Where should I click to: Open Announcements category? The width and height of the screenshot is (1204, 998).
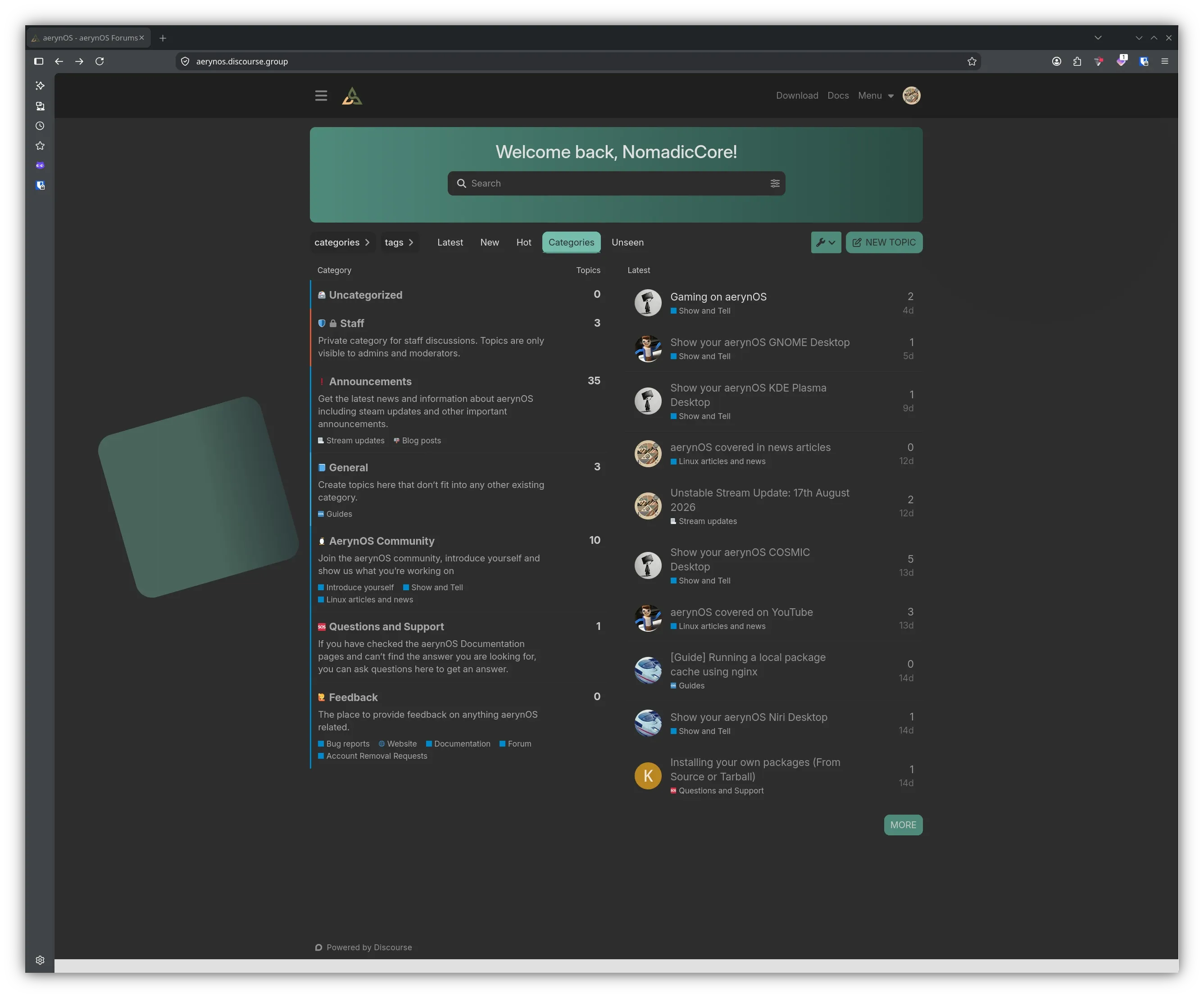point(370,382)
